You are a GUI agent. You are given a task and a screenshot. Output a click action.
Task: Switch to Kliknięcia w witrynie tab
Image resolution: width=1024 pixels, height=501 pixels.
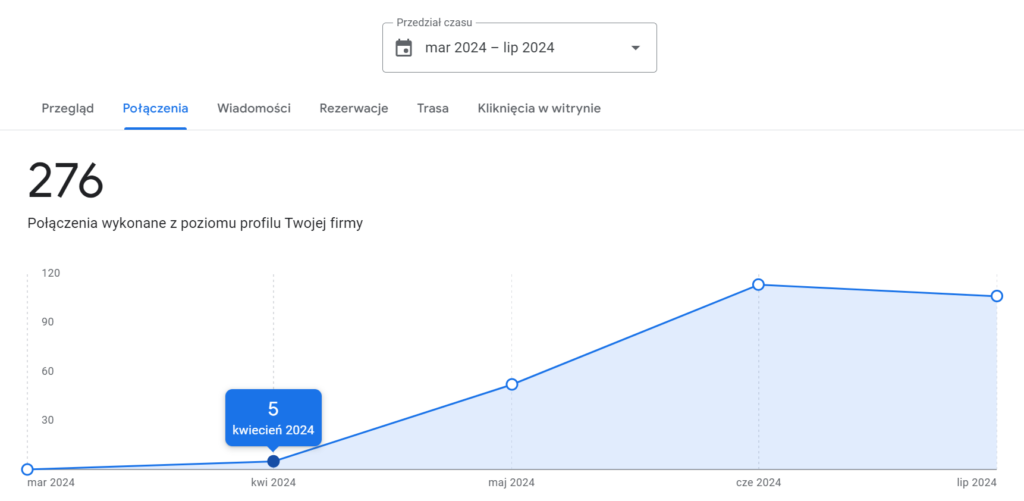[x=539, y=108]
